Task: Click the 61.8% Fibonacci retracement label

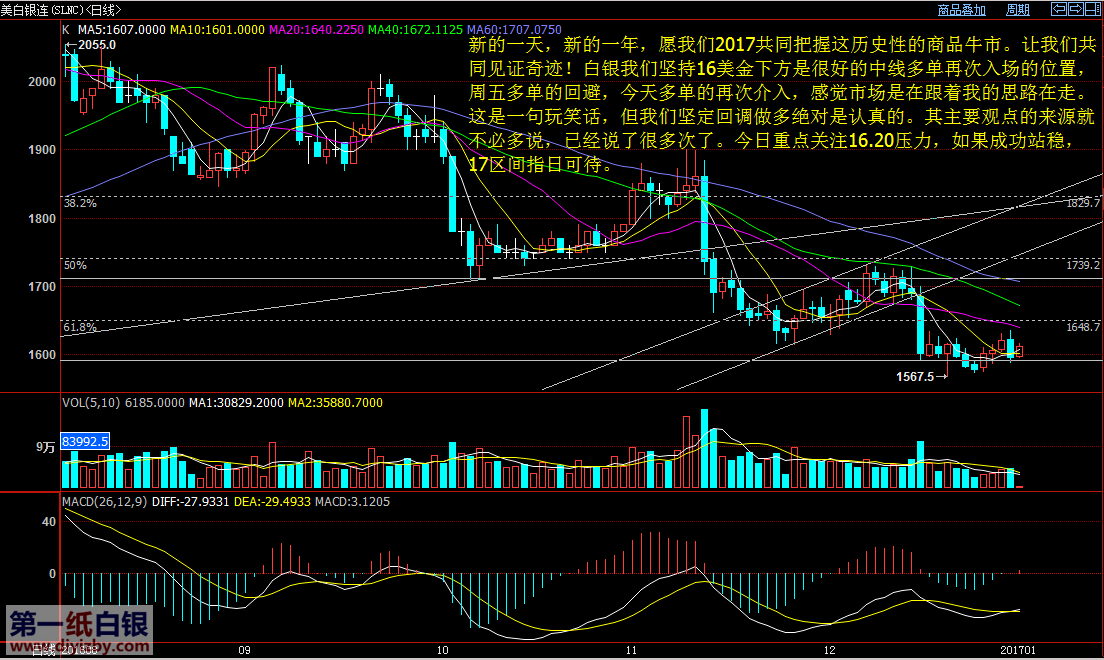Action: [80, 327]
